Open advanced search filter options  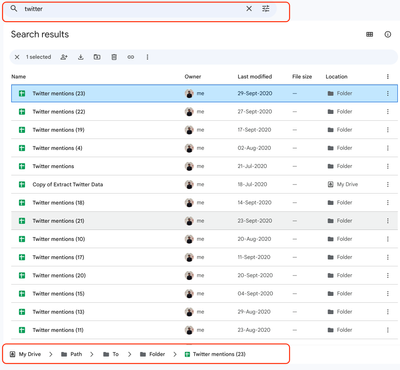tap(266, 9)
